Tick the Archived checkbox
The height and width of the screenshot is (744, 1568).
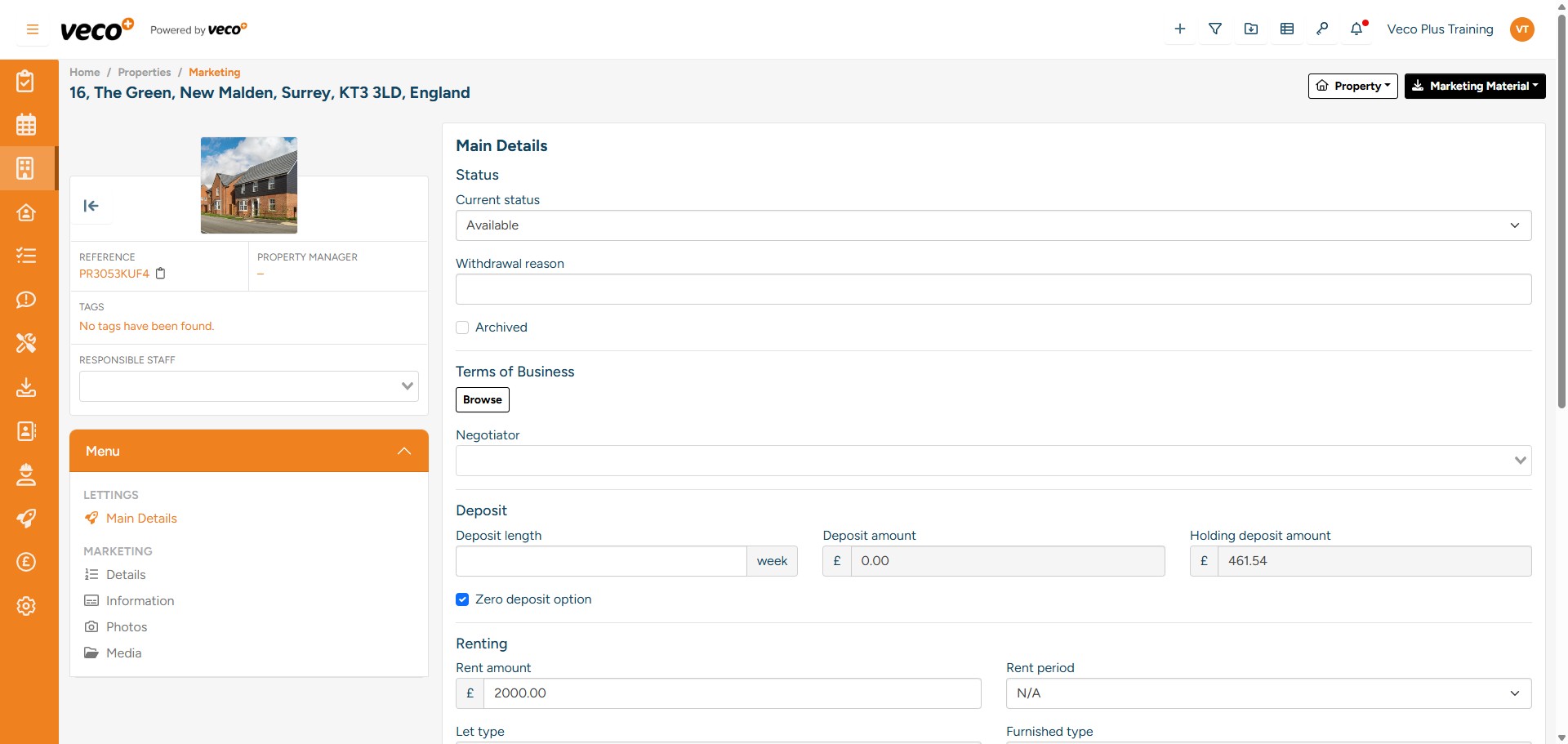[x=462, y=327]
